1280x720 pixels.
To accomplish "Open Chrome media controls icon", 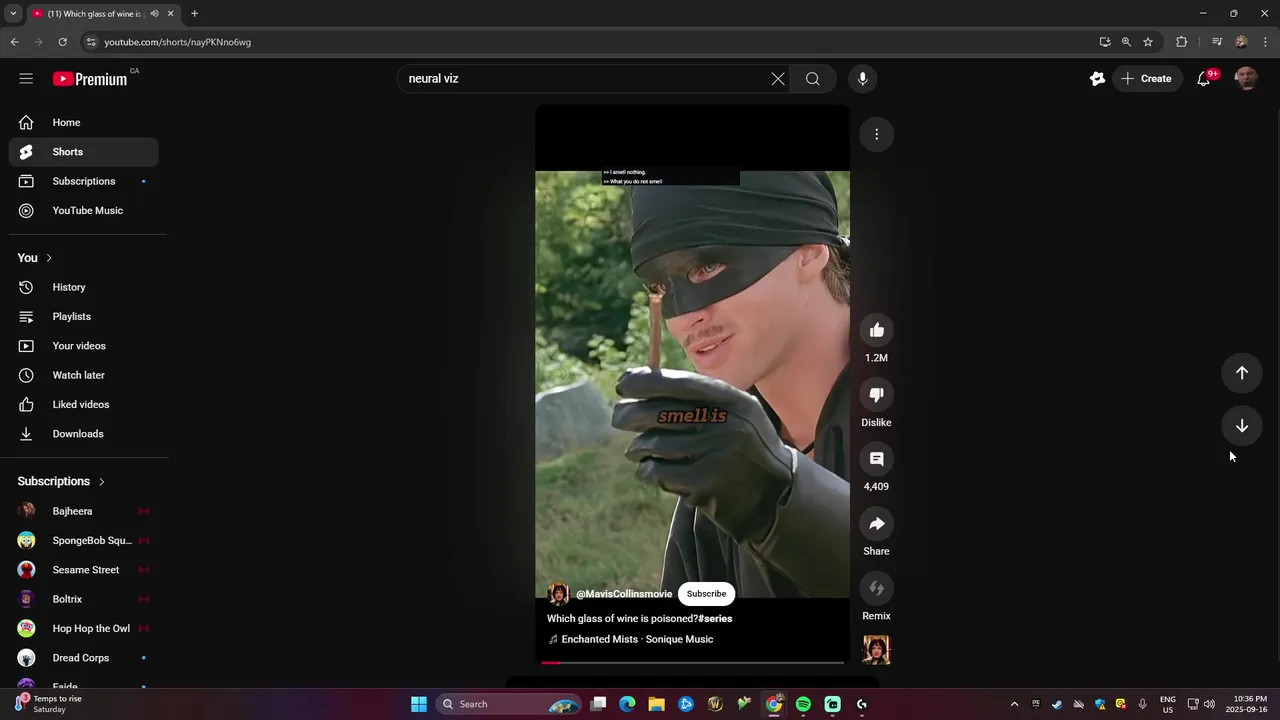I will (1217, 42).
